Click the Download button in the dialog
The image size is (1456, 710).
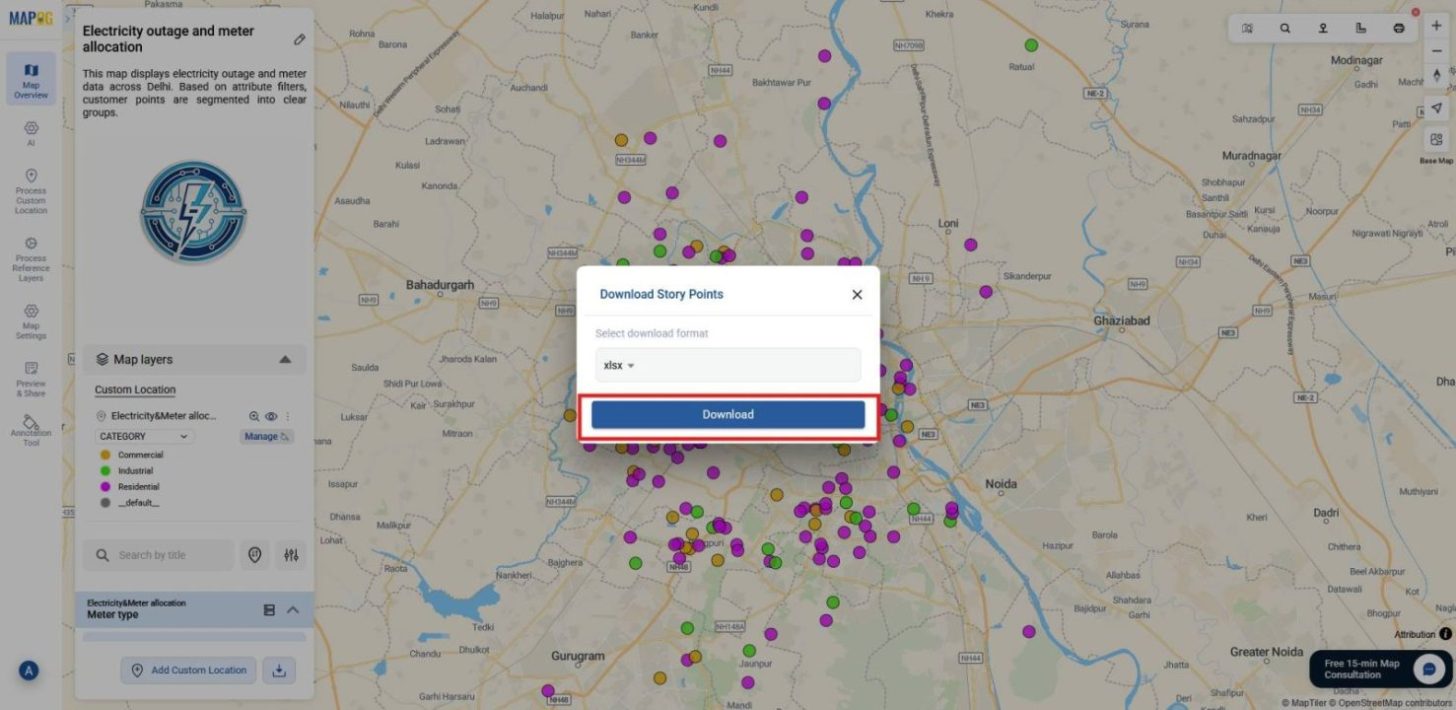point(727,413)
